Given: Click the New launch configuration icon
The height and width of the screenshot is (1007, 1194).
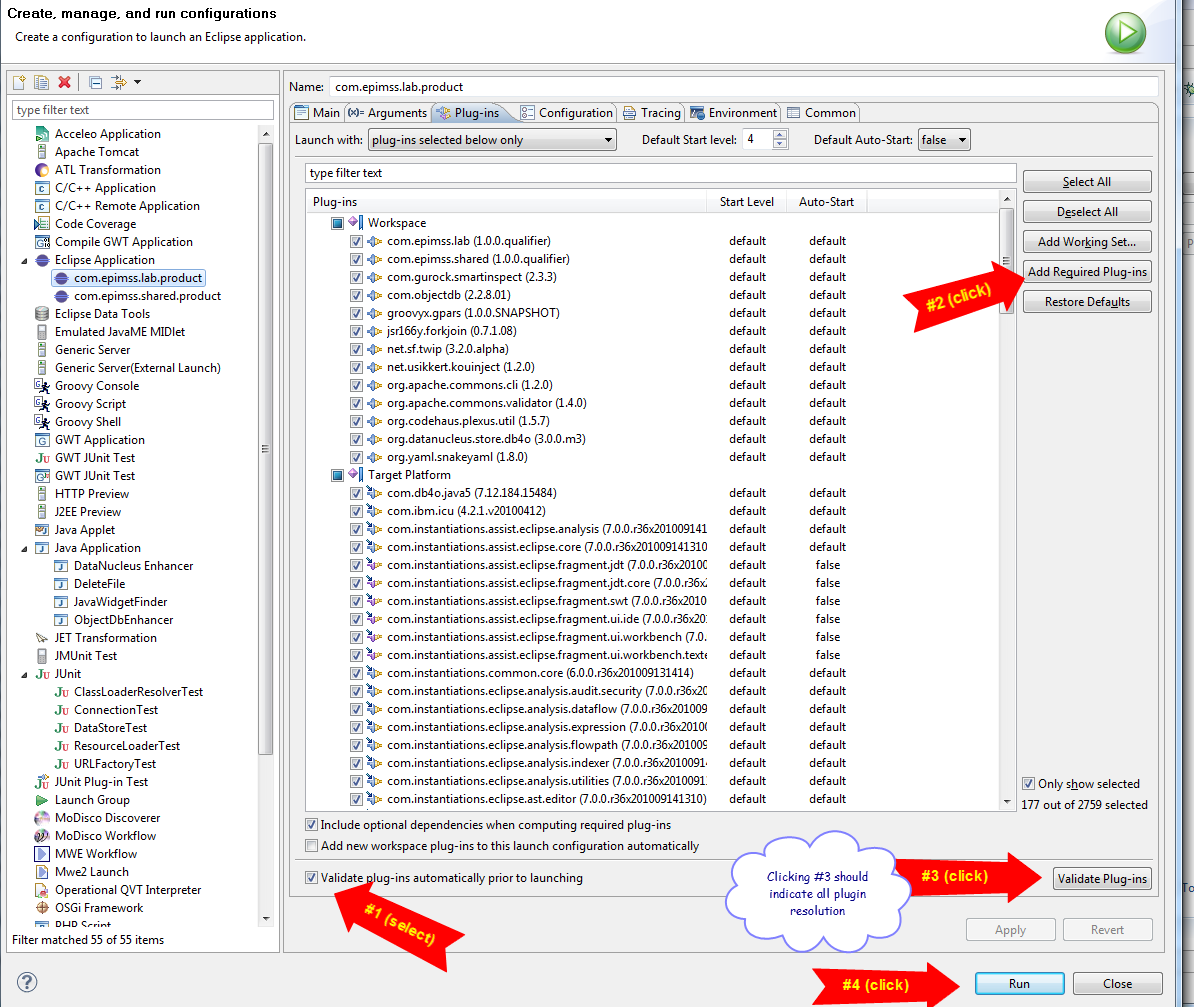Looking at the screenshot, I should coord(19,82).
